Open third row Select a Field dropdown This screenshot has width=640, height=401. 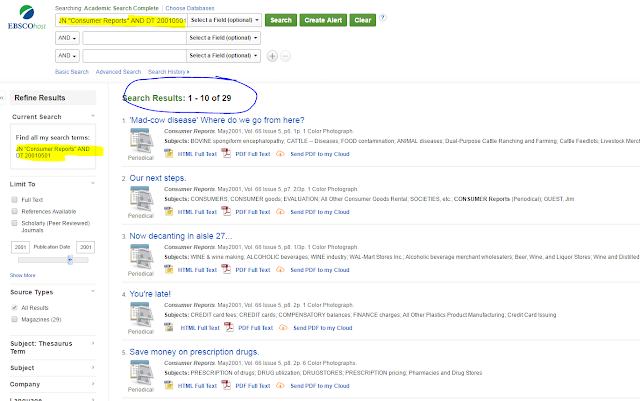(x=223, y=56)
